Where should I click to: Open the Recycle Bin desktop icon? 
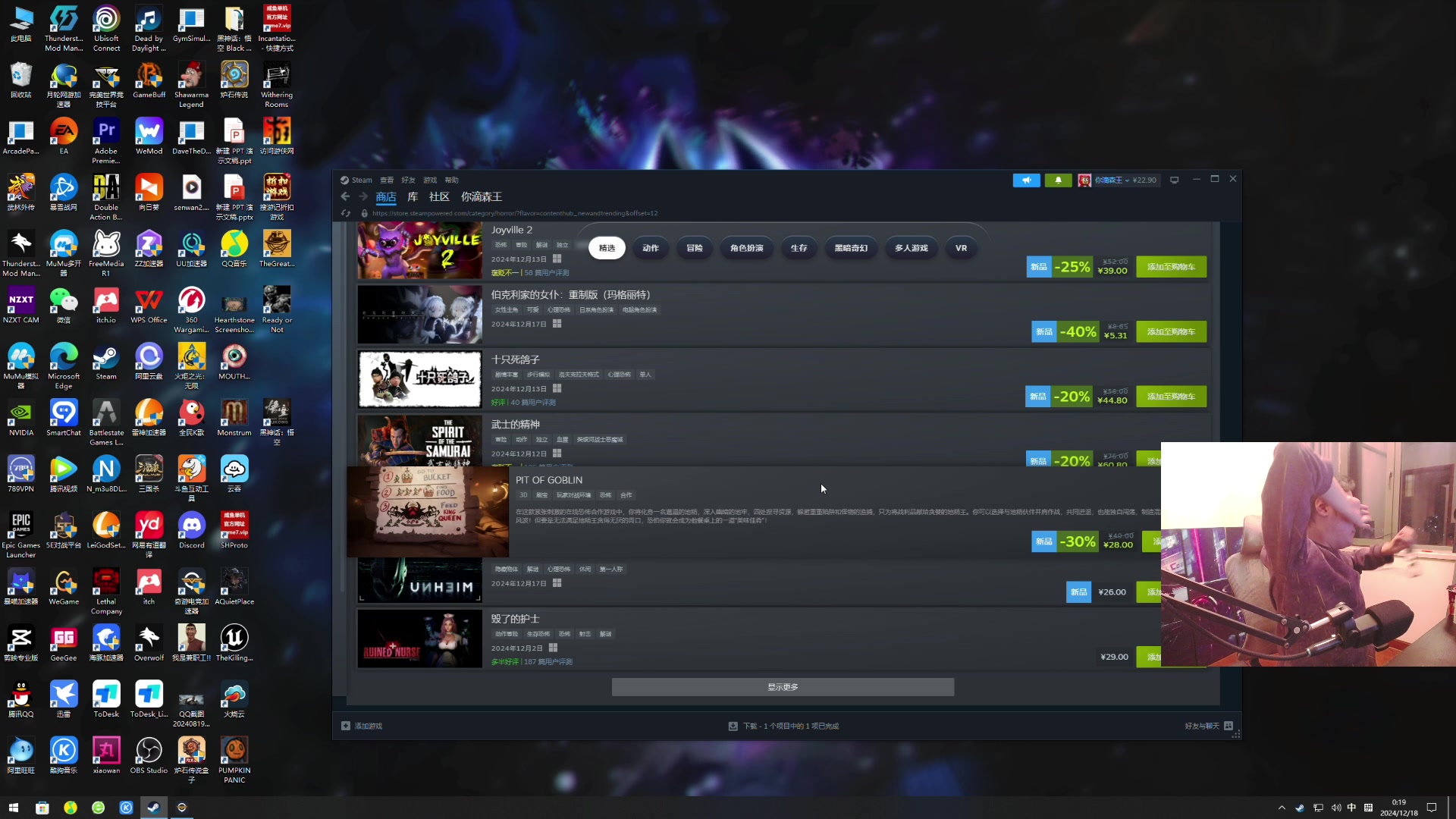coord(21,80)
